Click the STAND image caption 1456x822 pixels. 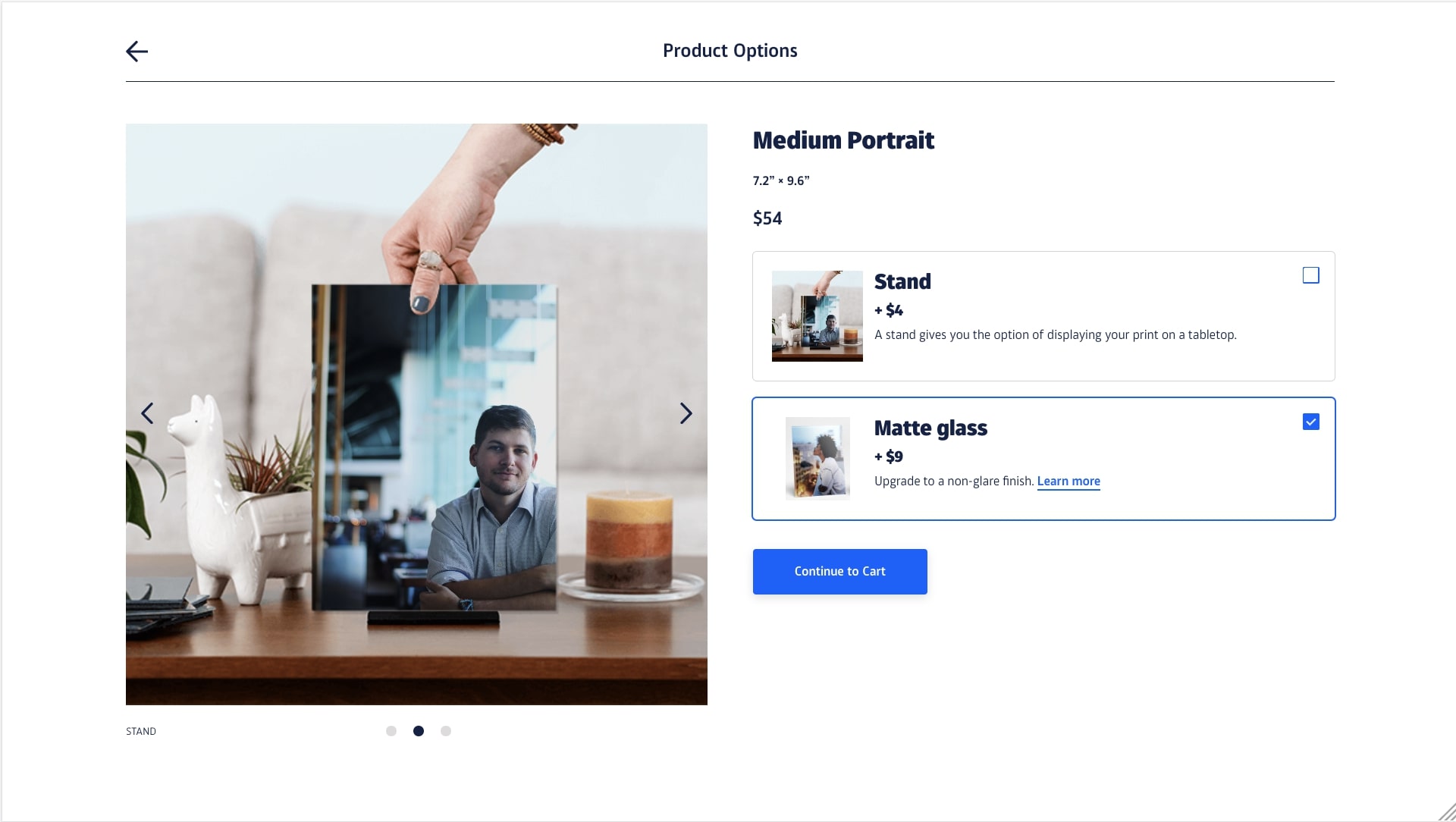tap(141, 731)
